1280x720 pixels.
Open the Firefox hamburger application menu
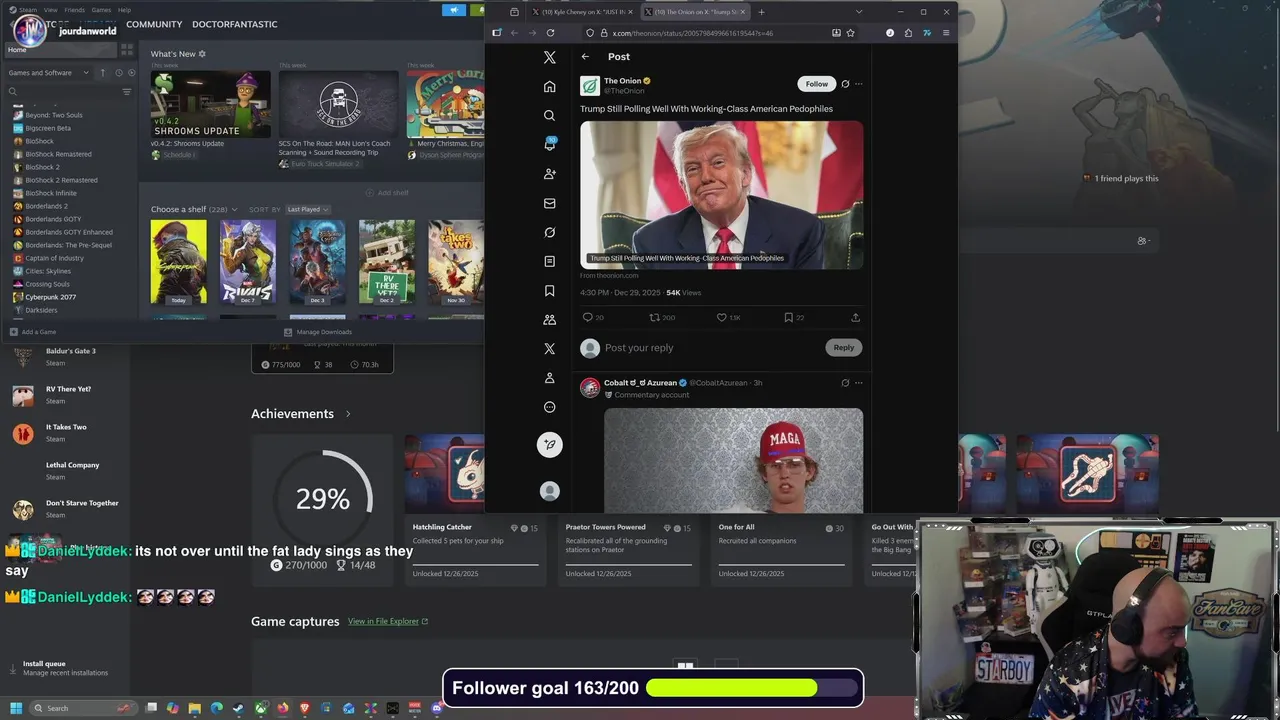[945, 32]
